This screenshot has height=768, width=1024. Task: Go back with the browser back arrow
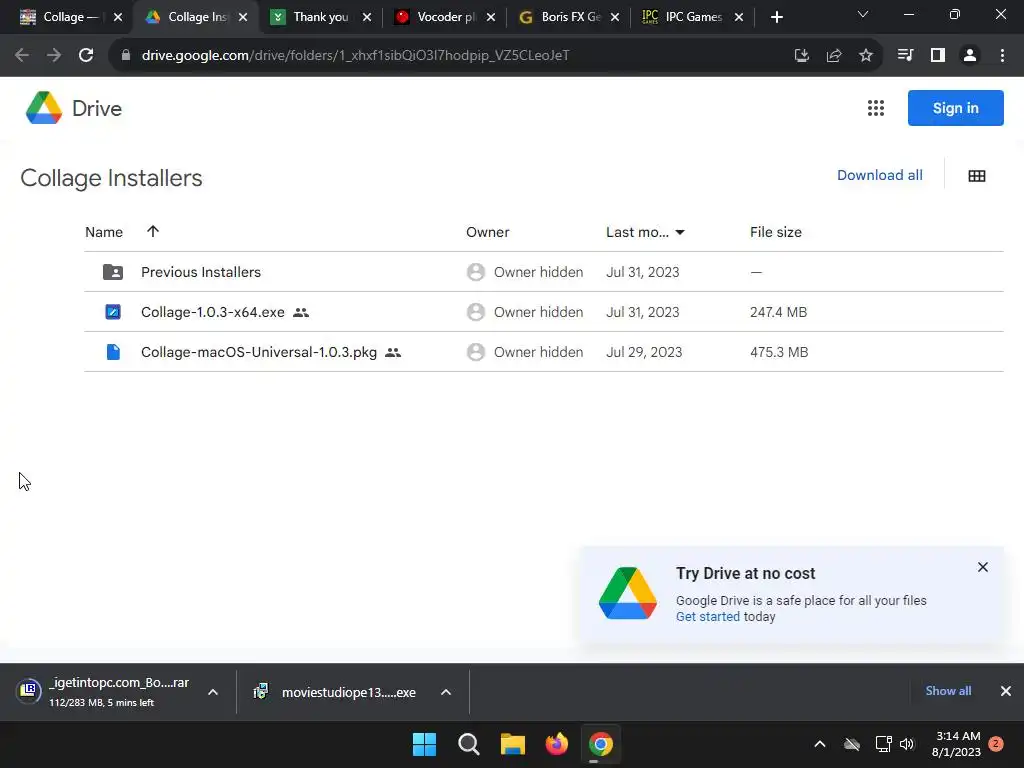22,56
